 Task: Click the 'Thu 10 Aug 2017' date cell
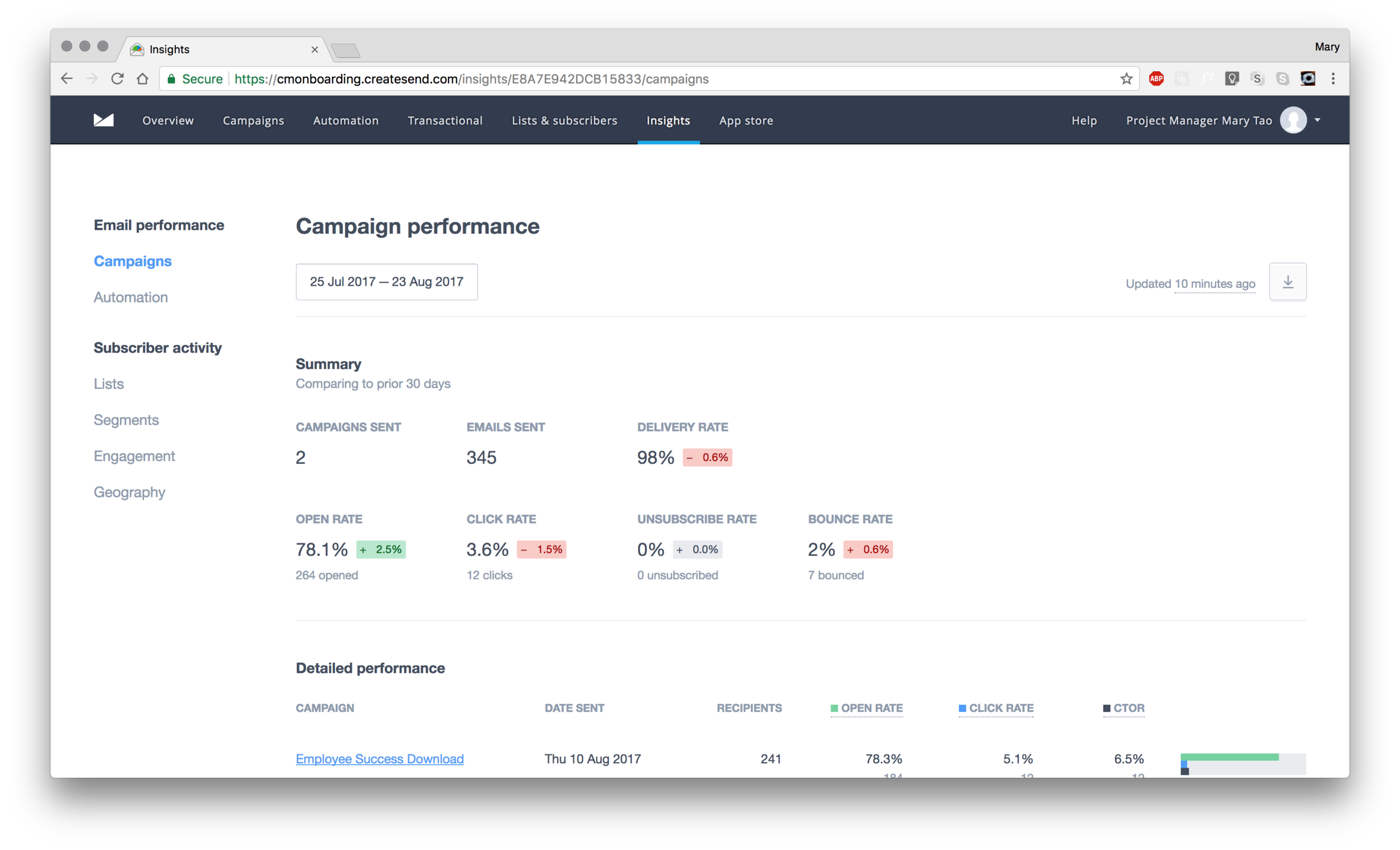(592, 759)
